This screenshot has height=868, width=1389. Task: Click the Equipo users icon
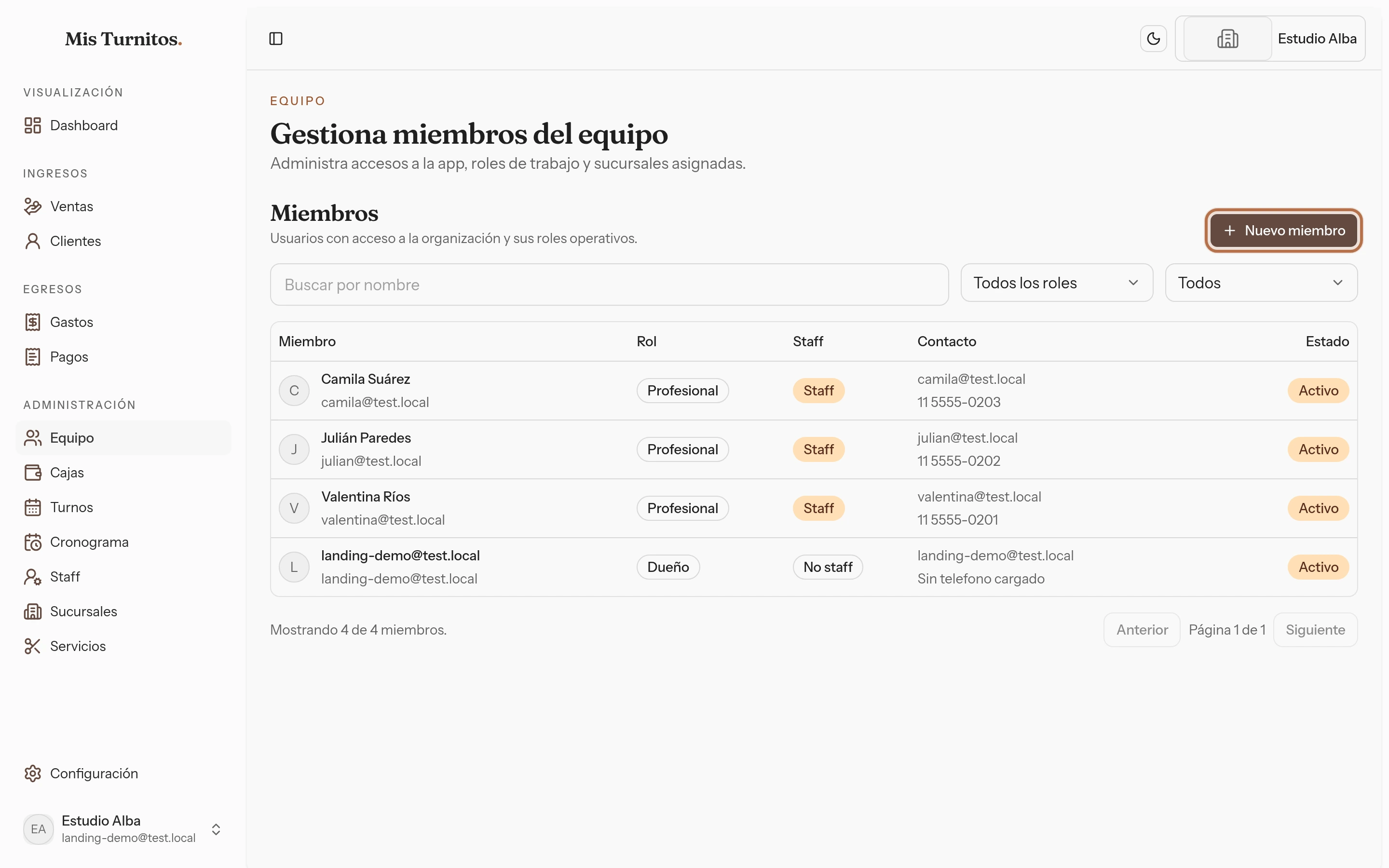point(33,437)
